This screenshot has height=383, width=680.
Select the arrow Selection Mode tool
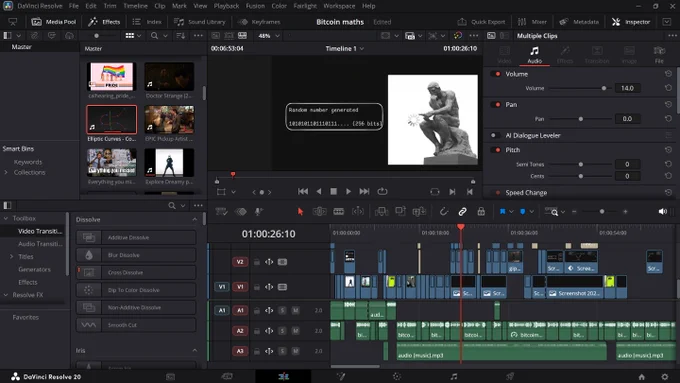[300, 212]
